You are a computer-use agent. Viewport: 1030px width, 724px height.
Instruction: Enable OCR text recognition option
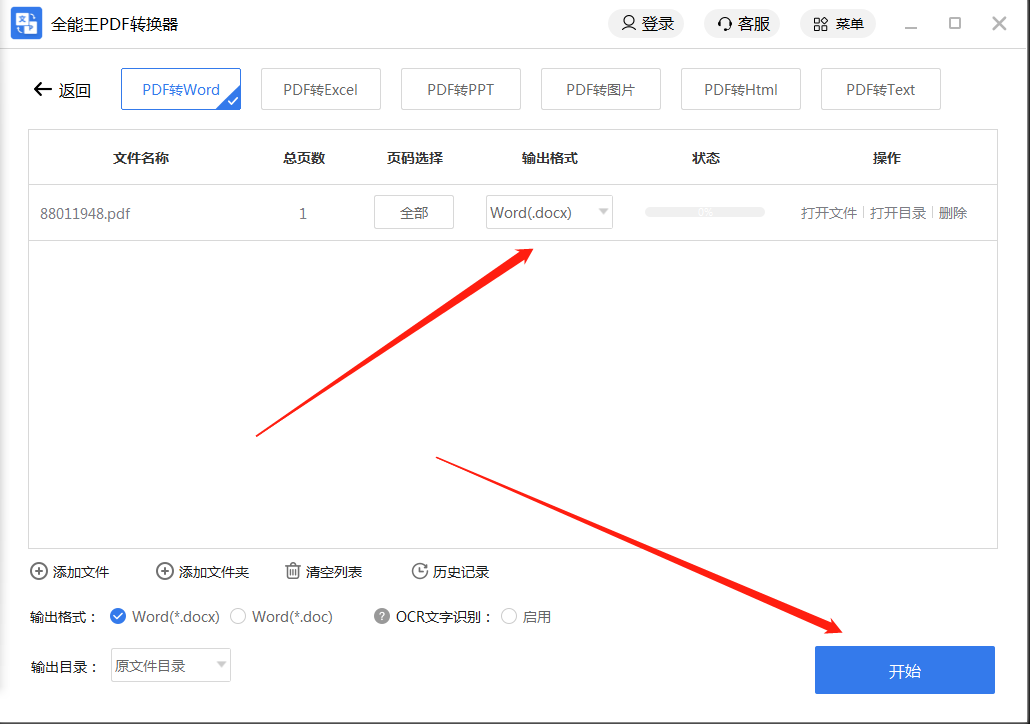pos(509,617)
